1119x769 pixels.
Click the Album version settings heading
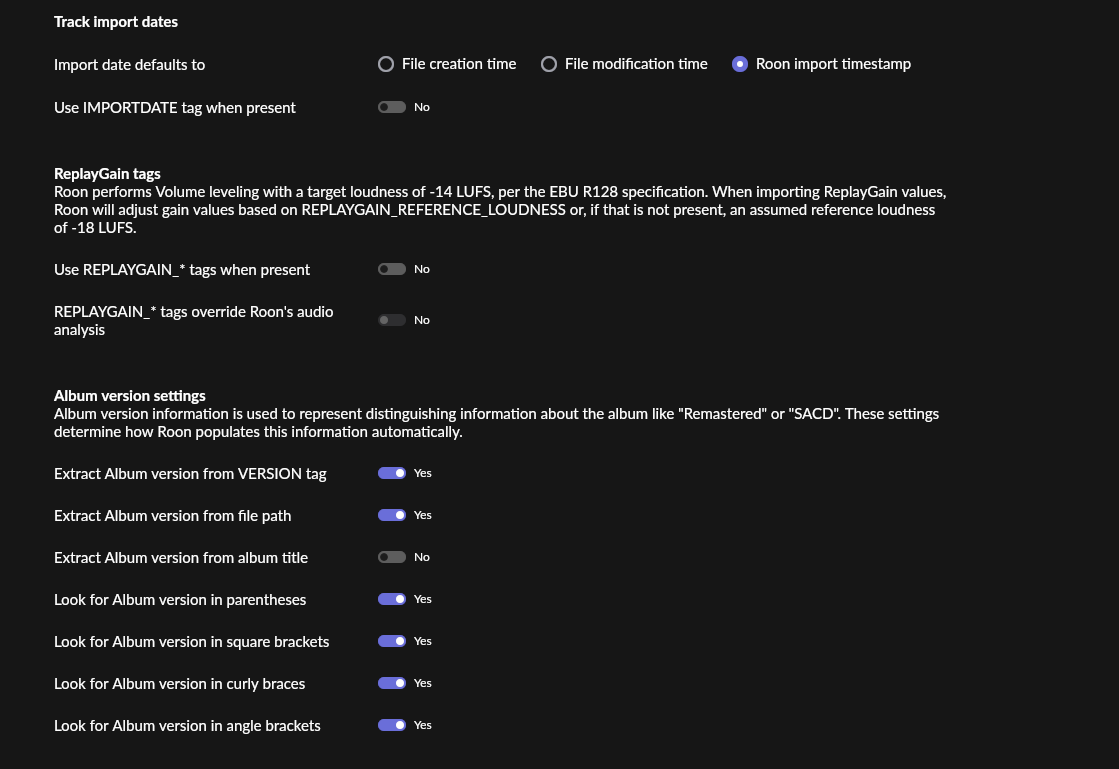(x=130, y=395)
